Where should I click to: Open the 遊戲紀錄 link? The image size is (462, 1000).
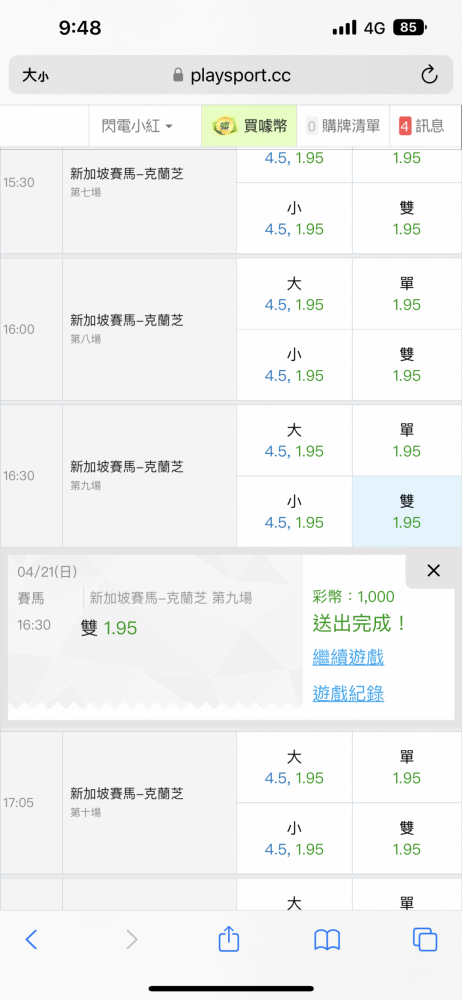click(348, 693)
